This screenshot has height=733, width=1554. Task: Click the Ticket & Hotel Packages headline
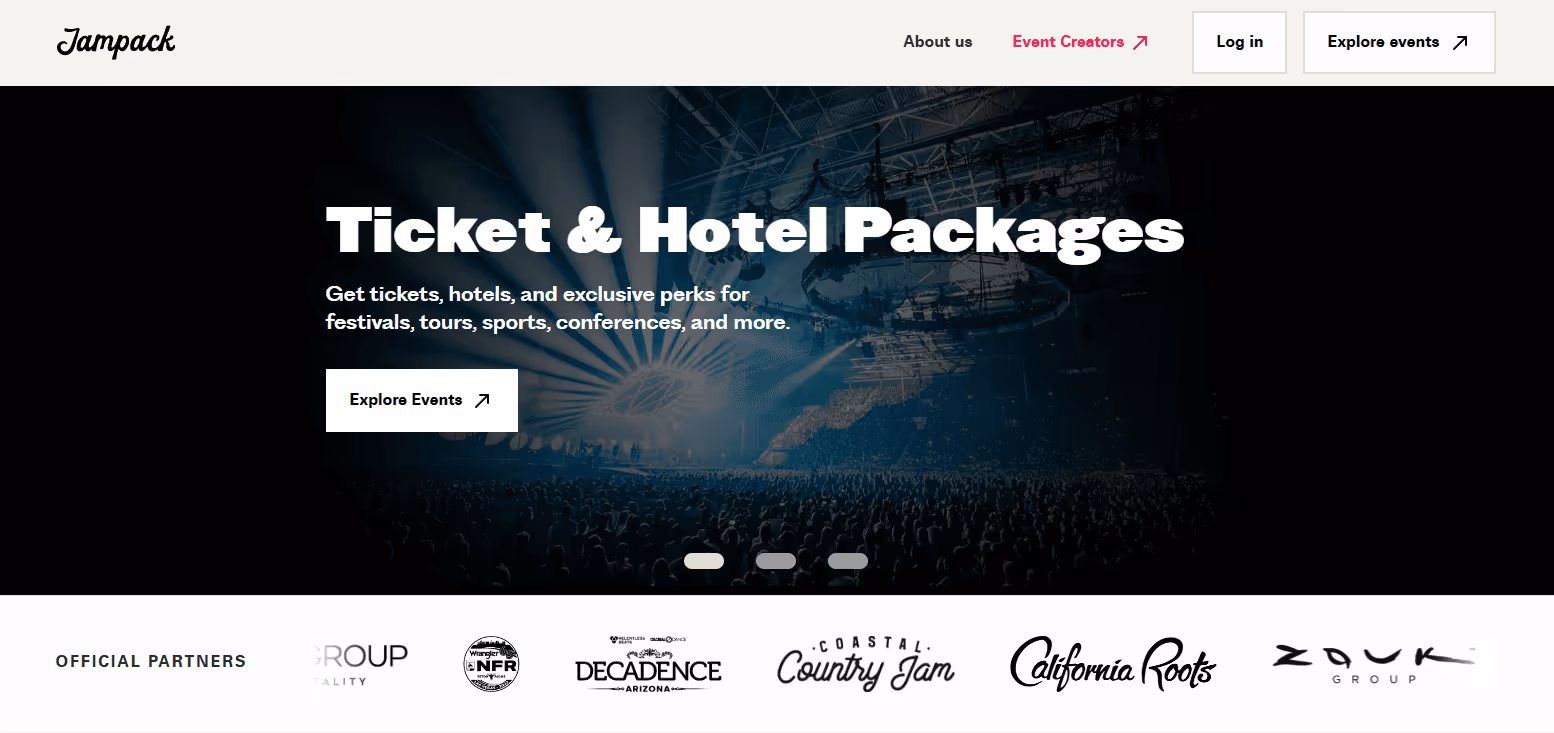[x=755, y=231]
